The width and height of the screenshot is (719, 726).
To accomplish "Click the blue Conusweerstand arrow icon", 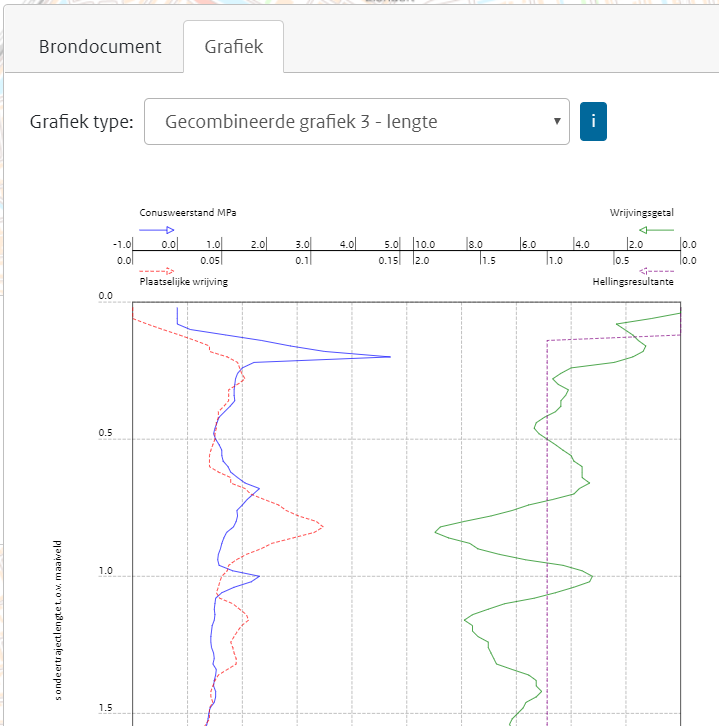I will 156,229.
